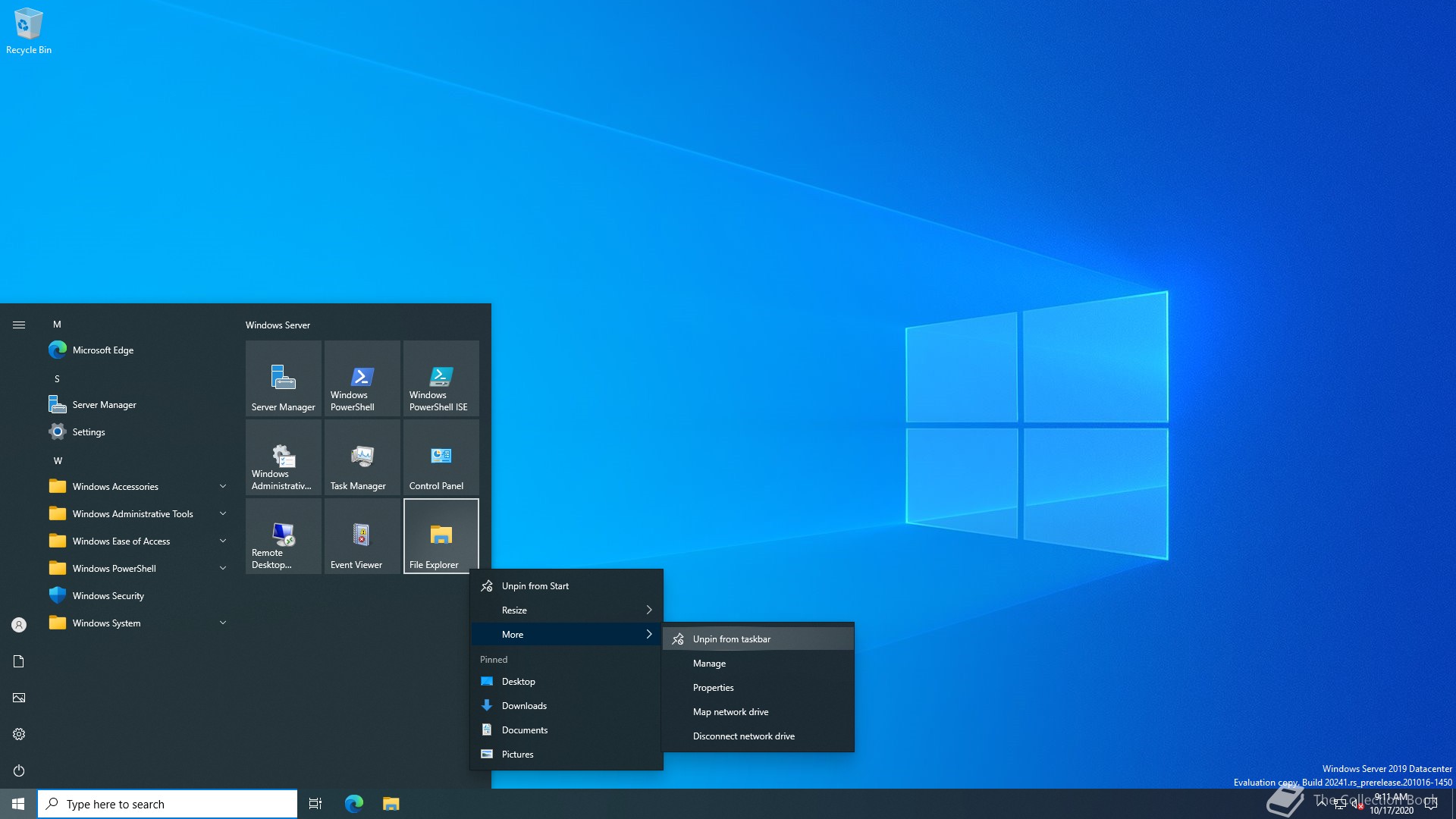Expand the Windows PowerShell folder
This screenshot has height=819, width=1456.
click(x=138, y=568)
